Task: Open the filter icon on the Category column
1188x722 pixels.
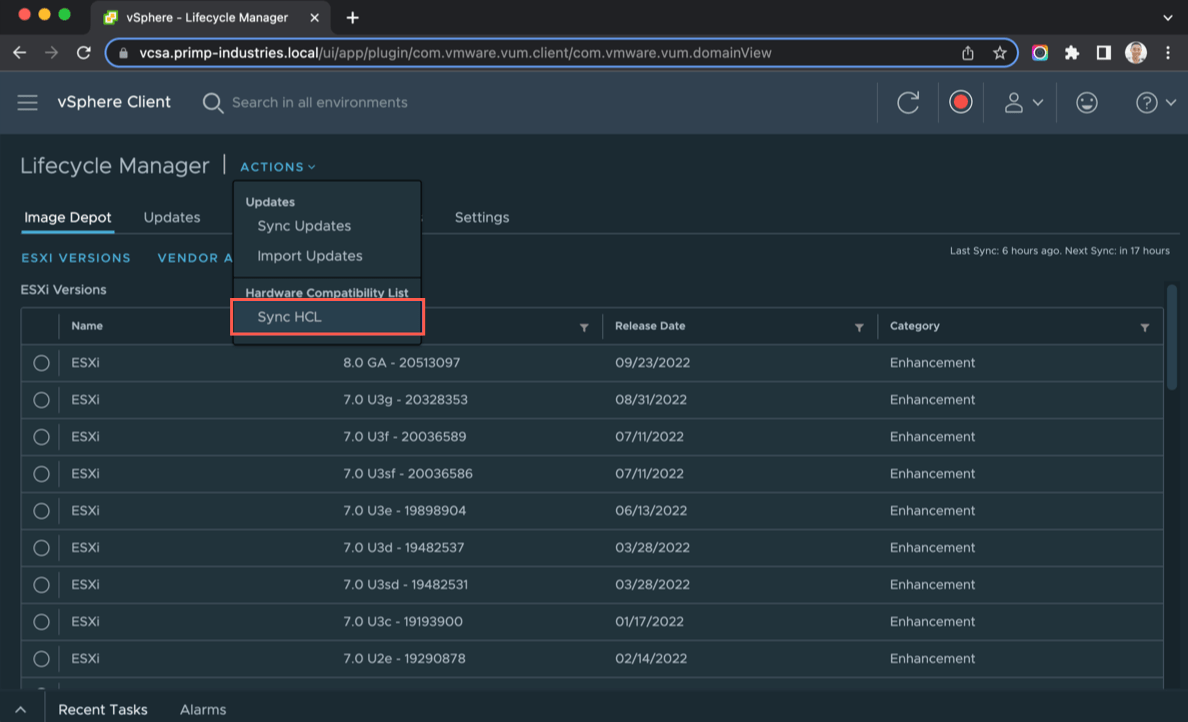Action: tap(1145, 326)
